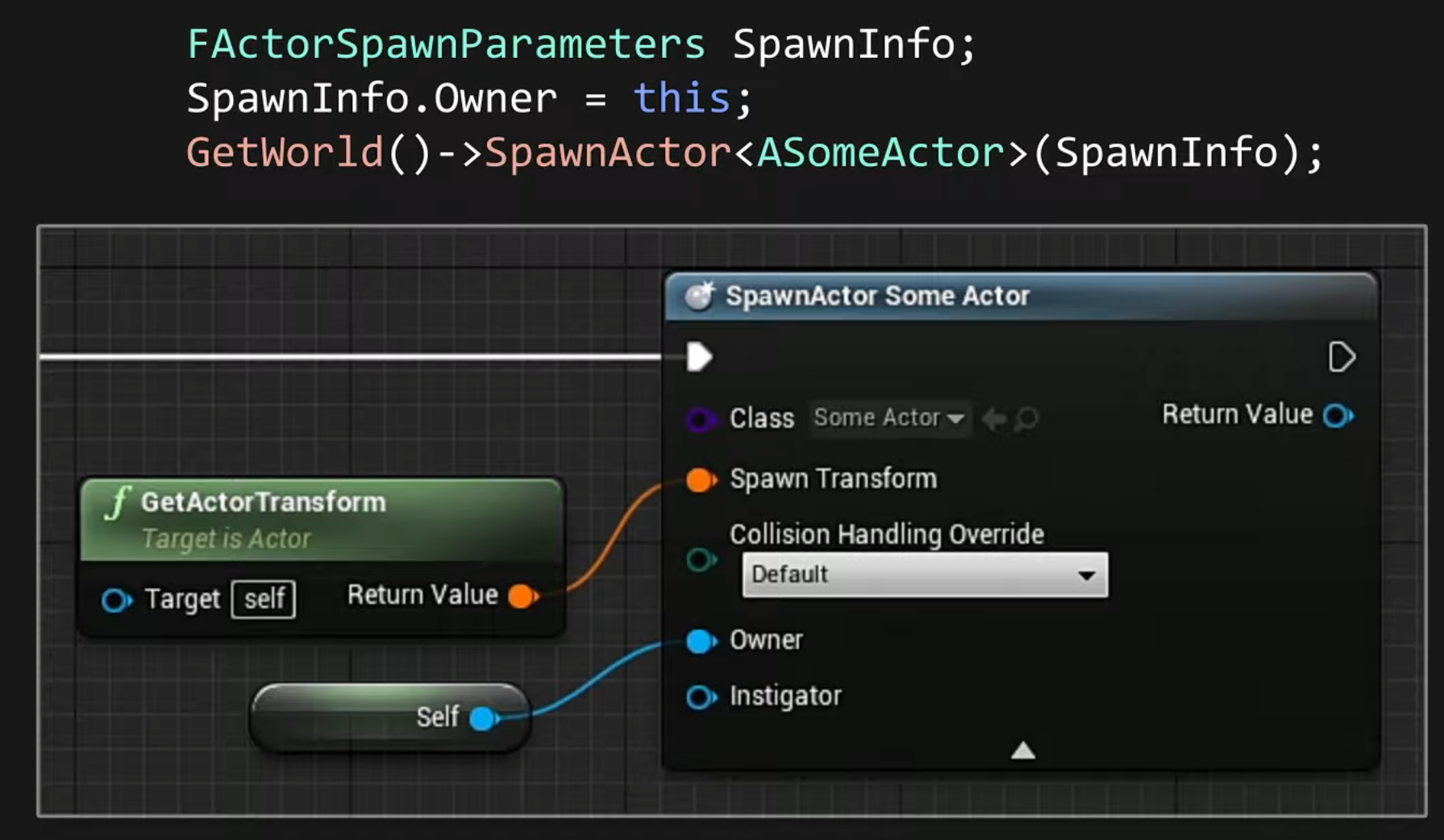Click the use selected asset arrow icon

click(x=994, y=418)
